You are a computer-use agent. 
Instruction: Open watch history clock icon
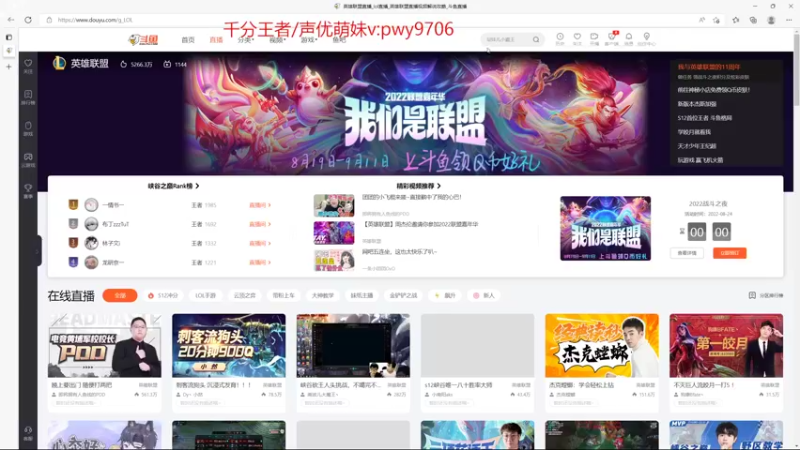(560, 37)
